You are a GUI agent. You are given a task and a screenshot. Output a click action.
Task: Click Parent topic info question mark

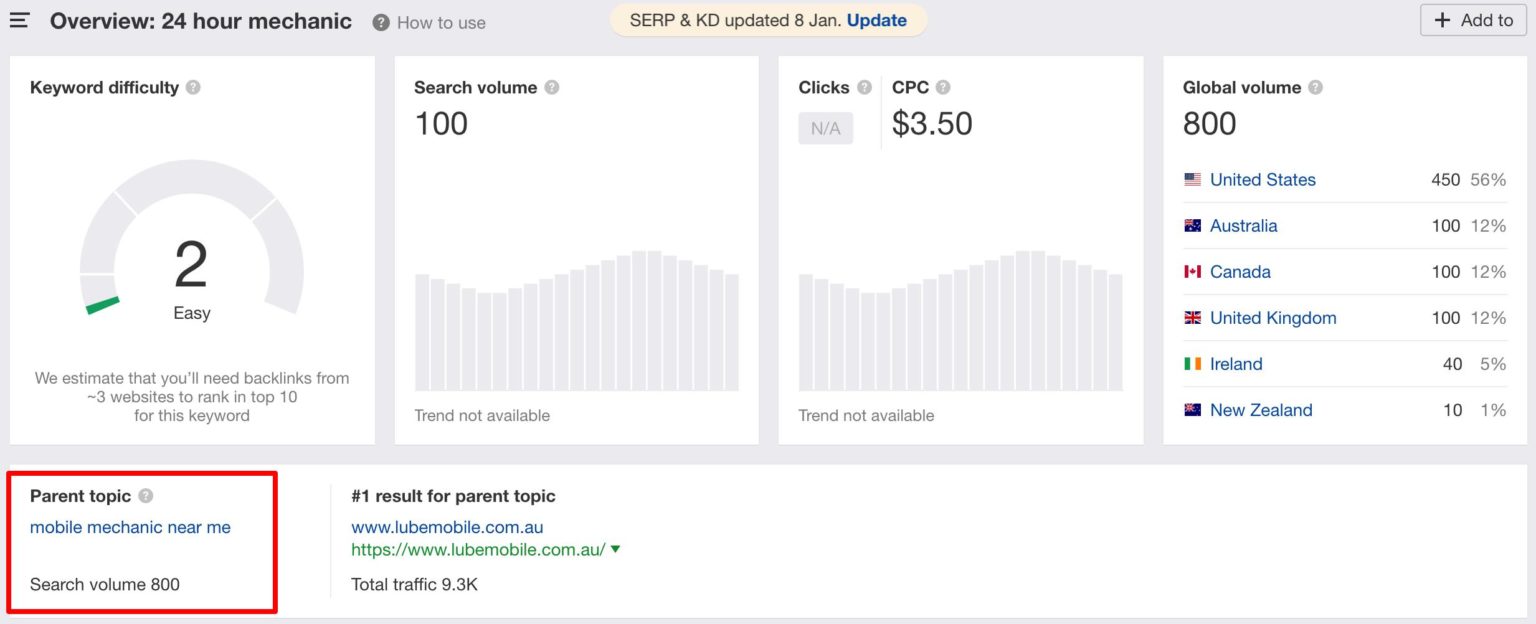(x=146, y=496)
